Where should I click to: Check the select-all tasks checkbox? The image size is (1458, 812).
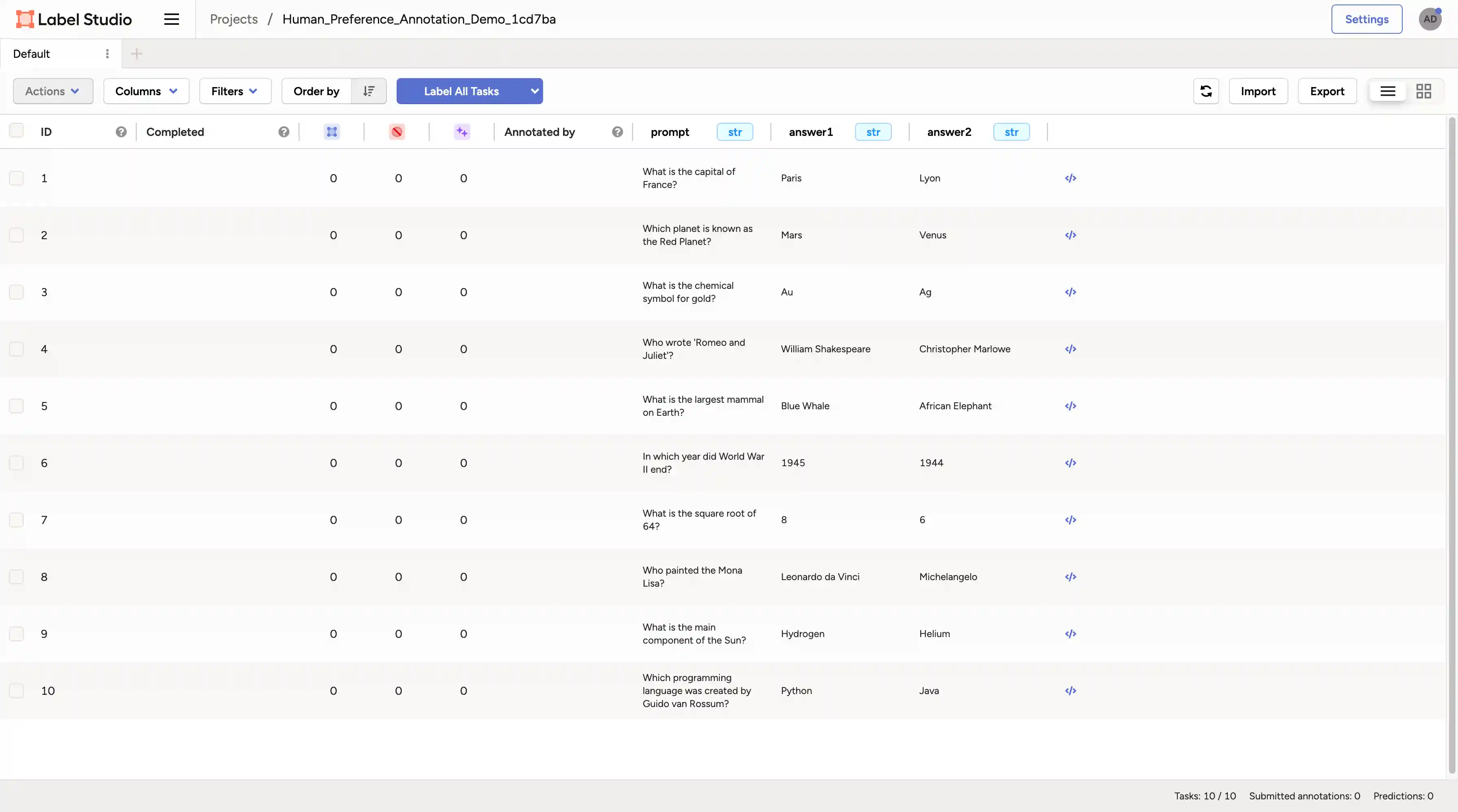[16, 131]
